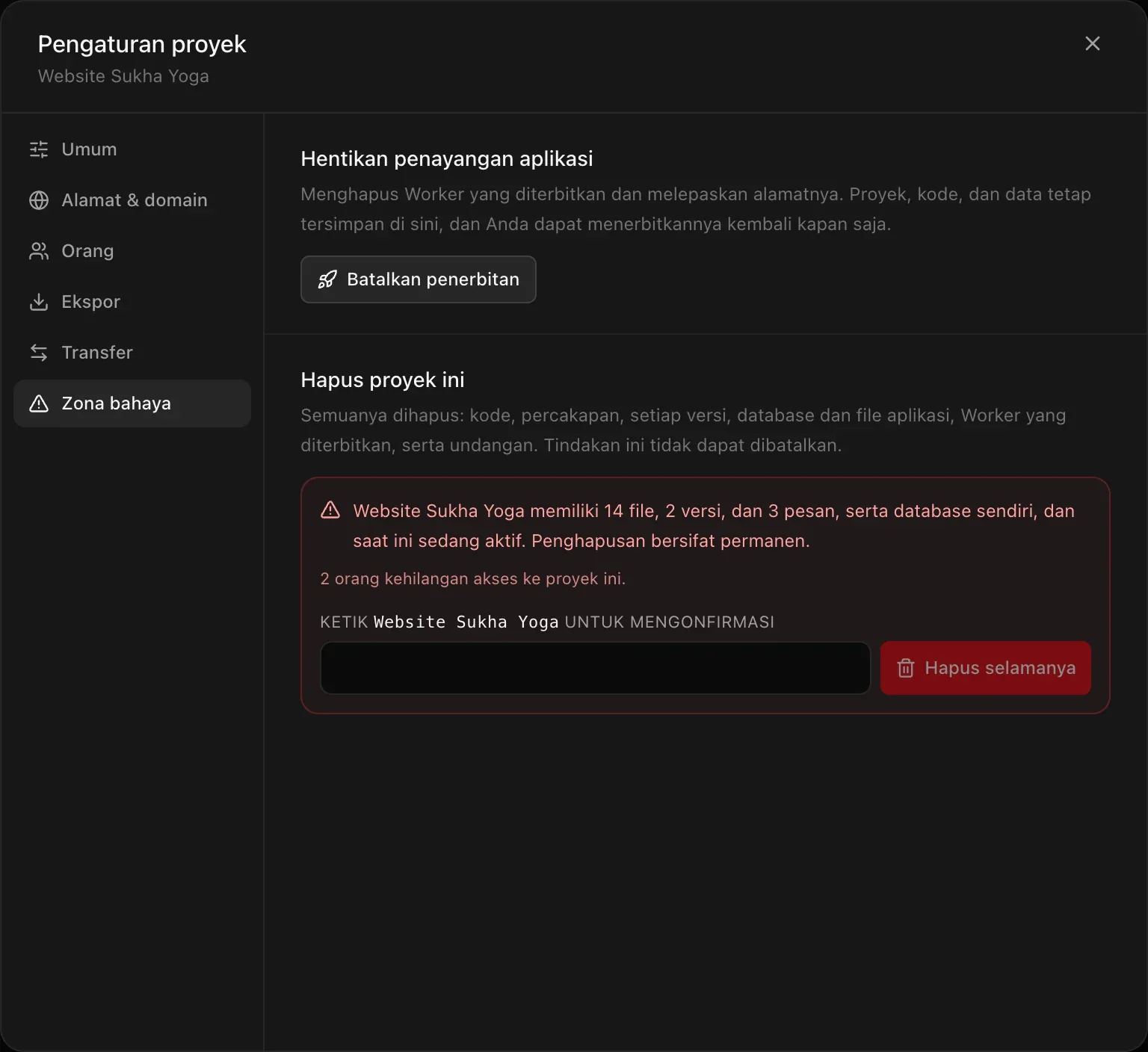Click the Hapus selamanya button

(986, 668)
